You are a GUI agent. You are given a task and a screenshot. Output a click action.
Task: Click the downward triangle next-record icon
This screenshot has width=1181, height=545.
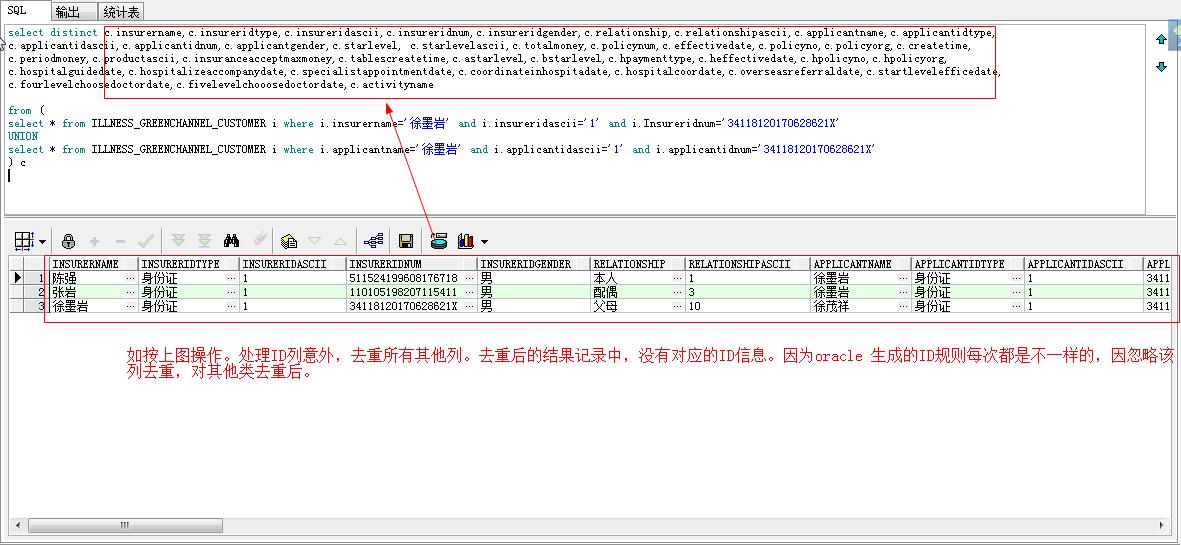point(315,241)
